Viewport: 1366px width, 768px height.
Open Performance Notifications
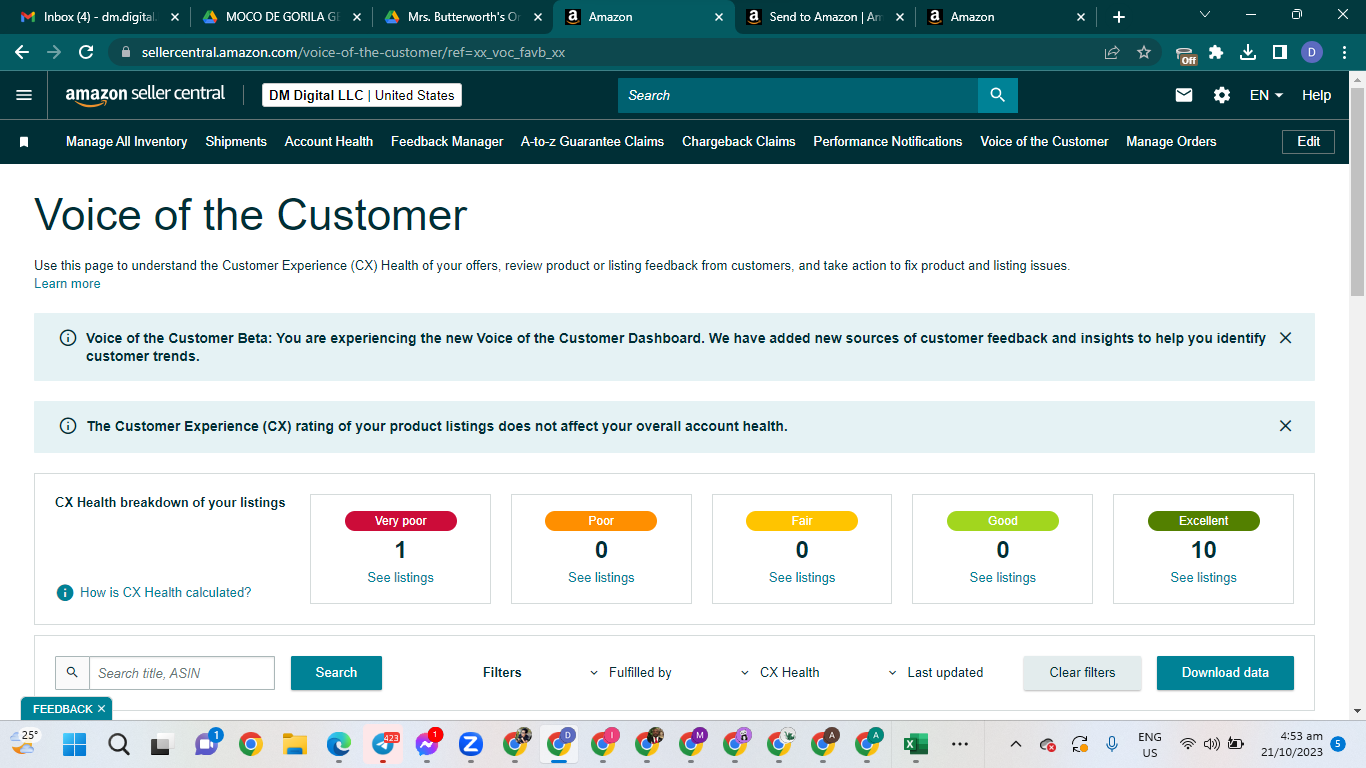point(888,142)
